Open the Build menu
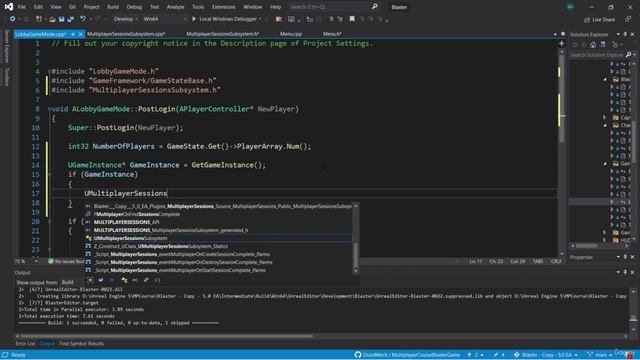640x360 pixels. click(x=113, y=7)
